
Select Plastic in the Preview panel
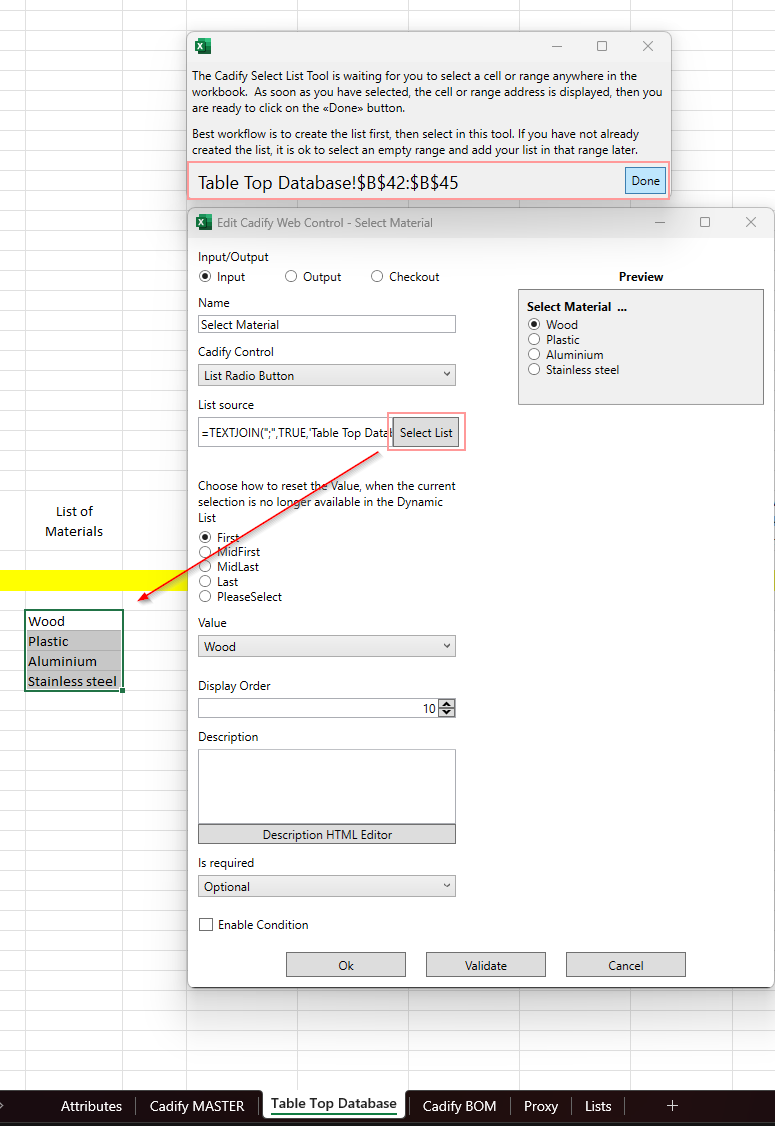point(534,339)
